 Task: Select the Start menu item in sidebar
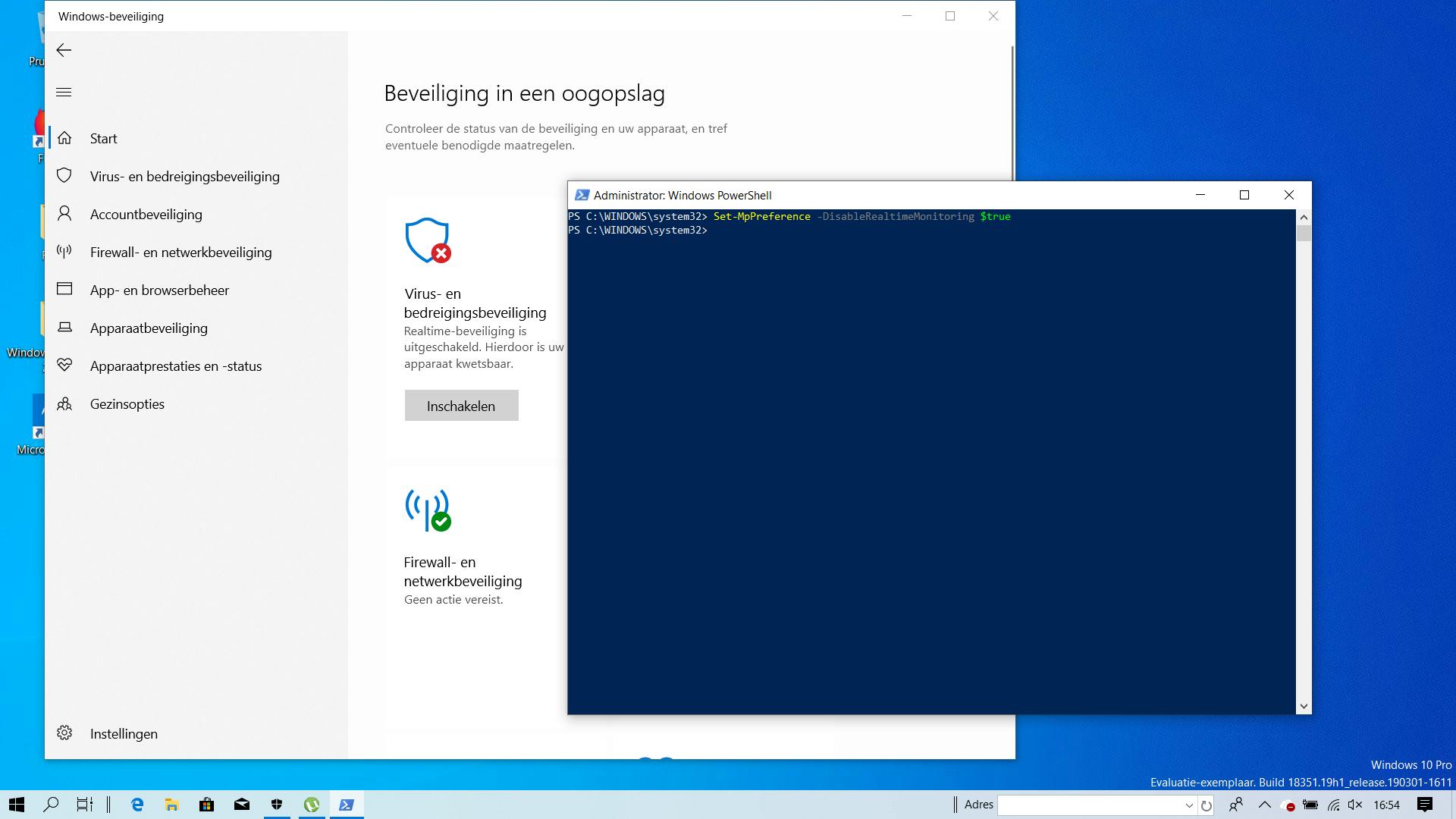pos(103,138)
